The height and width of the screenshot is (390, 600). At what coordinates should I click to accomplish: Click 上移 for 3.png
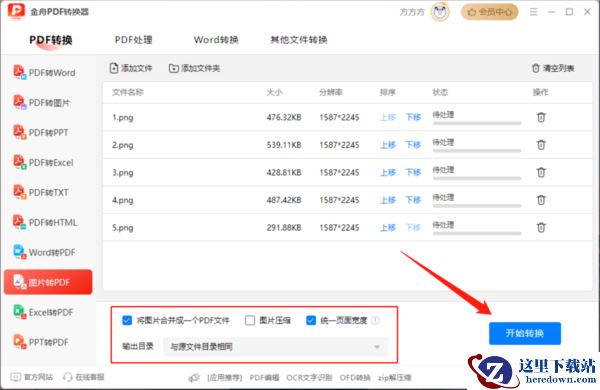(x=388, y=172)
